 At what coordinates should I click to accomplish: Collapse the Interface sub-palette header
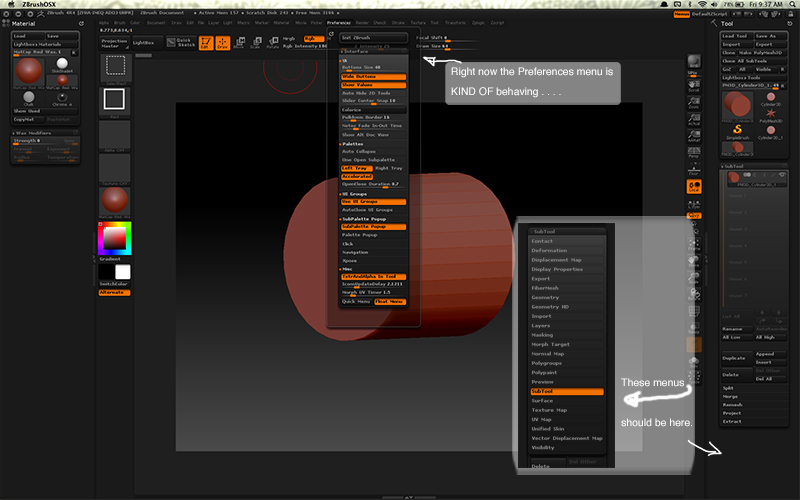[x=373, y=52]
